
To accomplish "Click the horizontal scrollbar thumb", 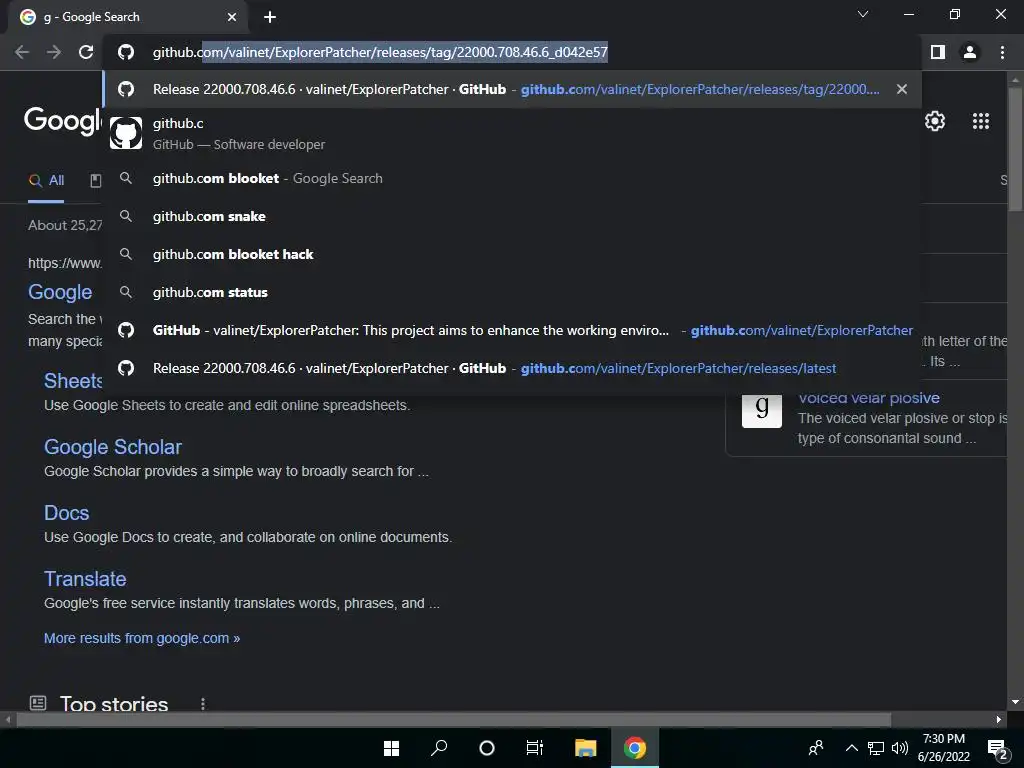I will (453, 720).
